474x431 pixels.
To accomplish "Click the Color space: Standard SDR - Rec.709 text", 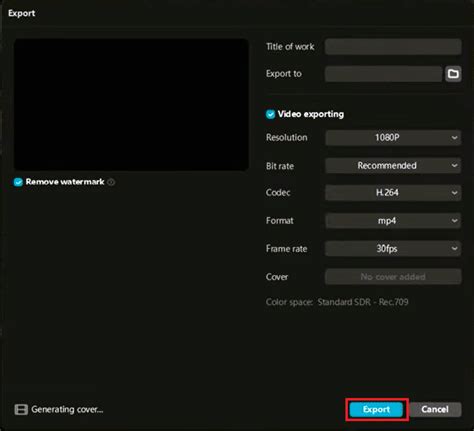I will 337,302.
